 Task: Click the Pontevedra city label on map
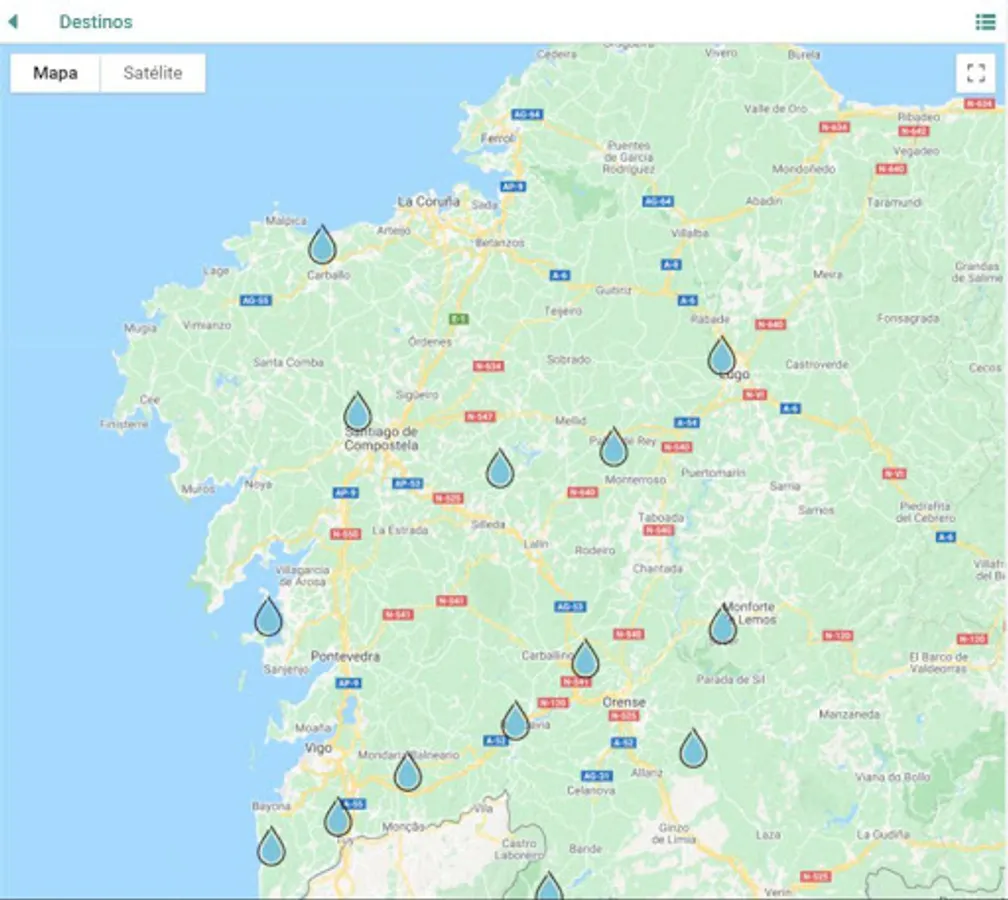(345, 656)
